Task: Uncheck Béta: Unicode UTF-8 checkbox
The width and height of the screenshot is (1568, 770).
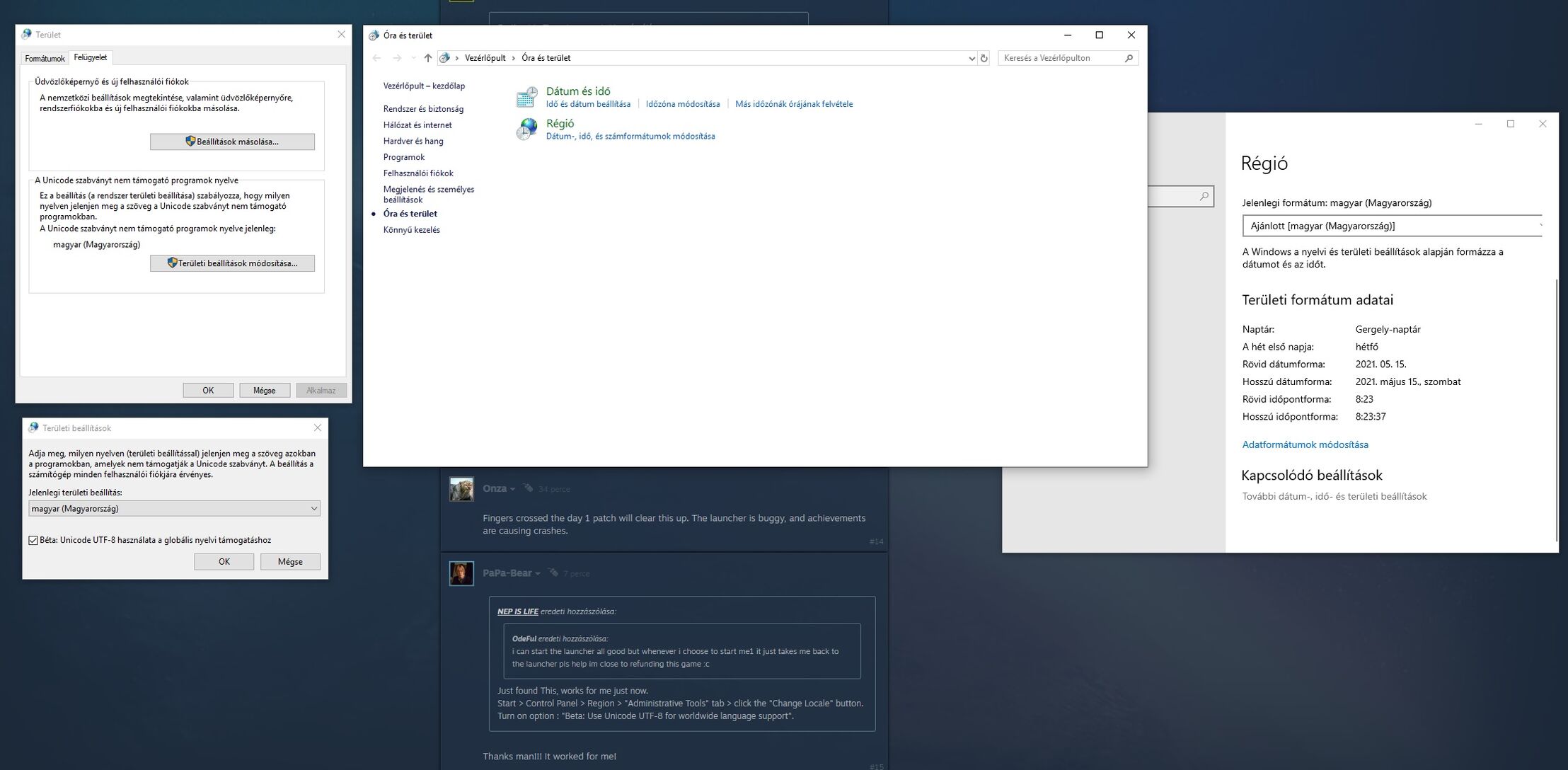Action: click(x=33, y=541)
